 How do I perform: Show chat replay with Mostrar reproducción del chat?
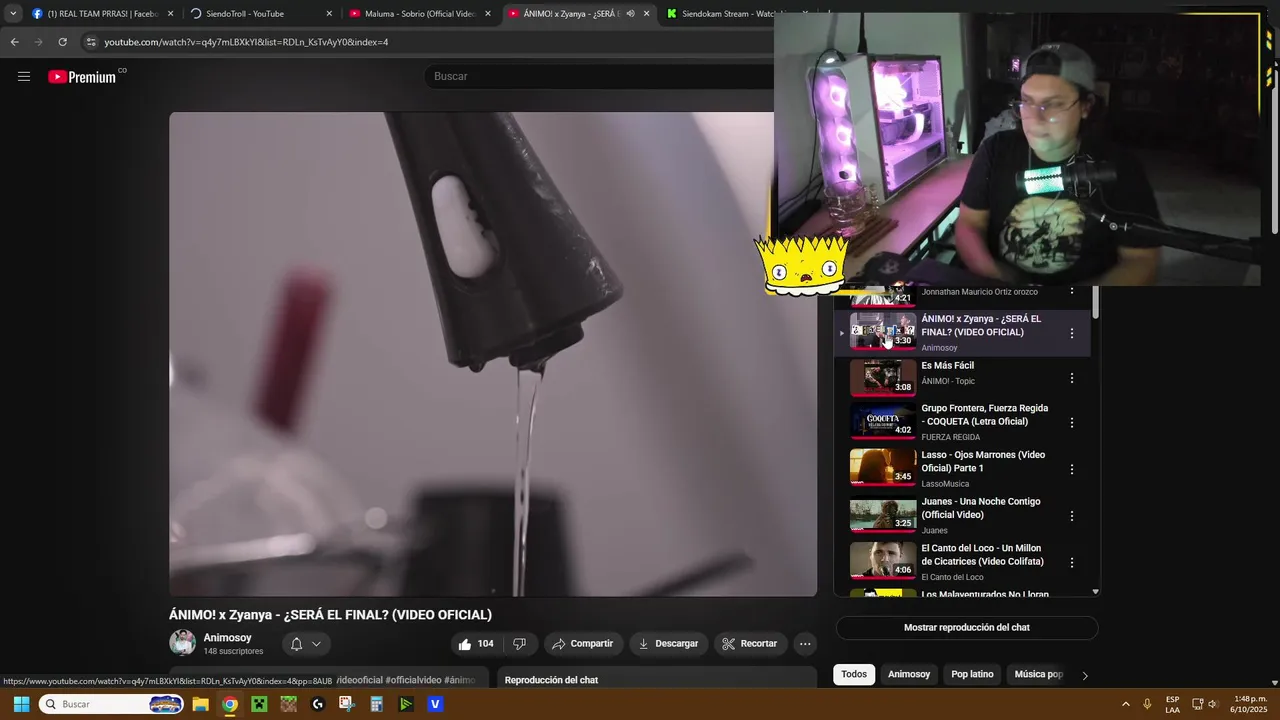[x=967, y=628]
